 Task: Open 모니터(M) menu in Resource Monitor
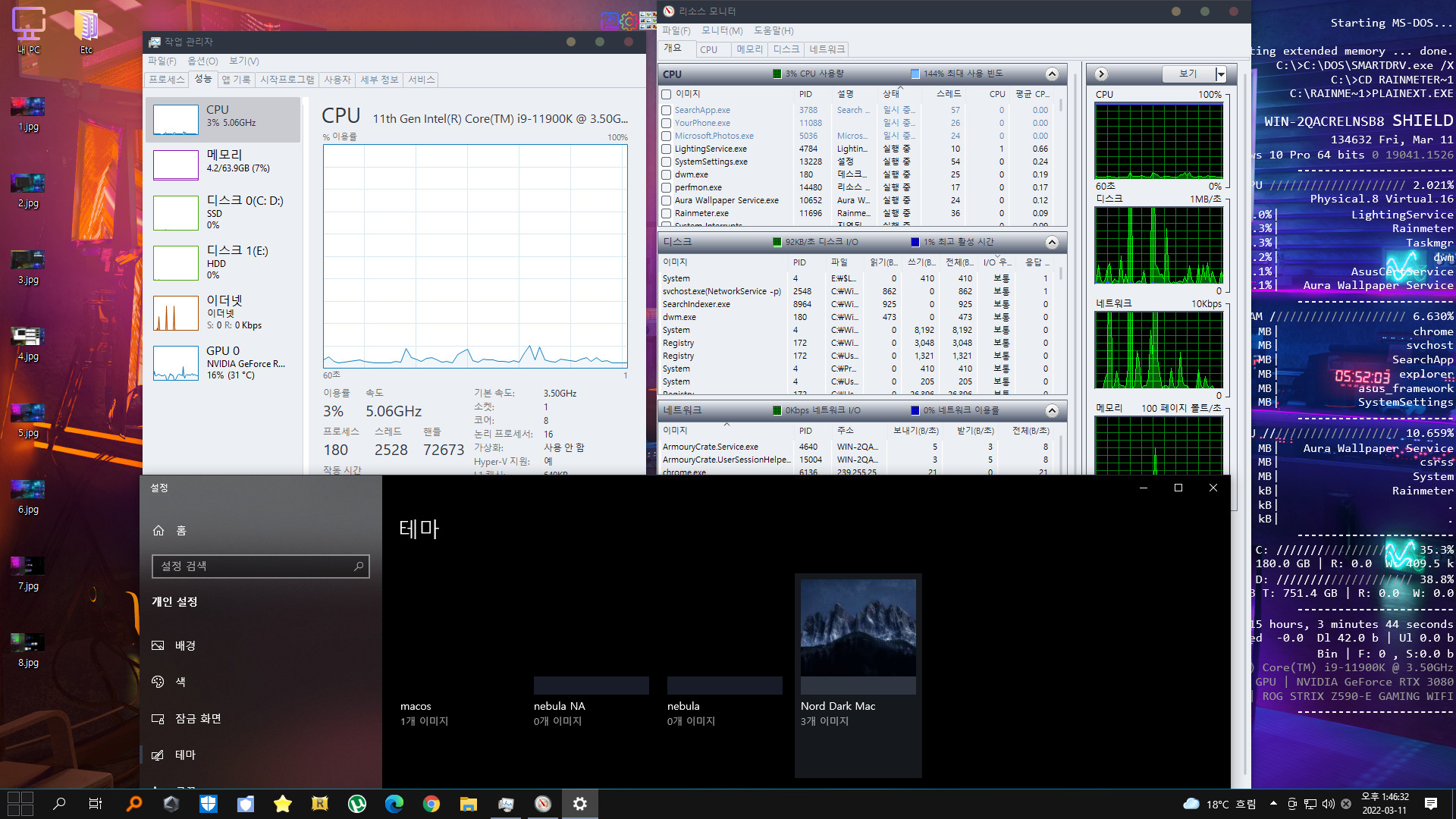722,30
